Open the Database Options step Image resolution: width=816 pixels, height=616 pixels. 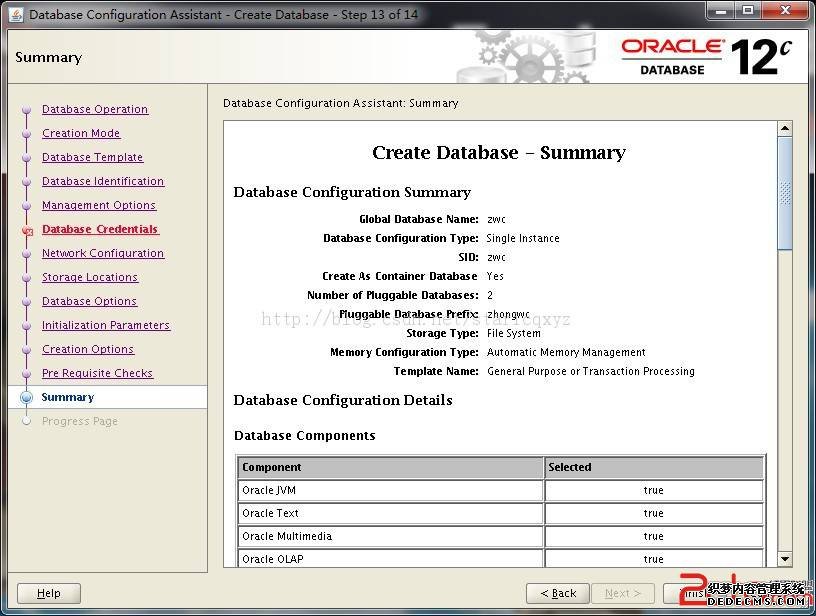89,302
